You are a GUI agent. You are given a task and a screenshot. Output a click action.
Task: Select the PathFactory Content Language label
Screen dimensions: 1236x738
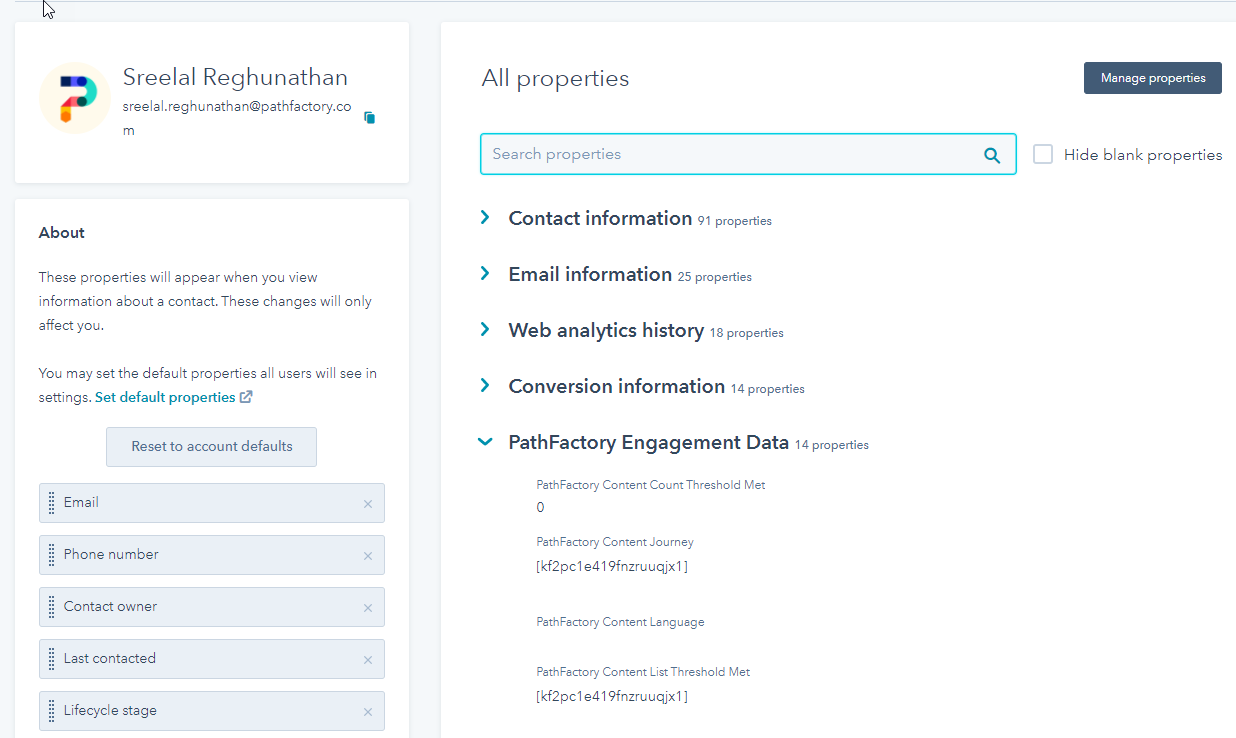point(620,622)
